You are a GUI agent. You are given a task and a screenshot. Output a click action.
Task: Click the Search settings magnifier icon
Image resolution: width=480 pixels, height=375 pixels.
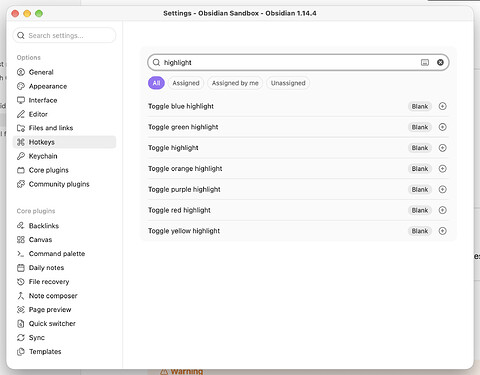pos(21,35)
